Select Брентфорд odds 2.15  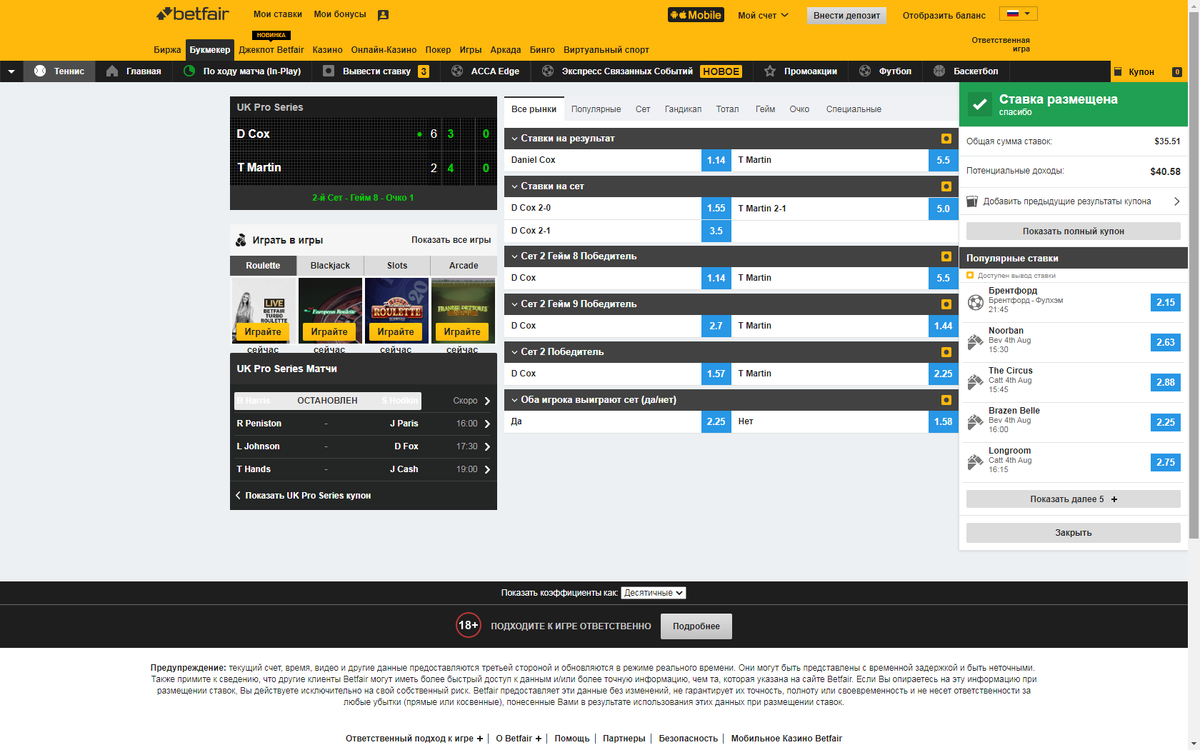1166,302
